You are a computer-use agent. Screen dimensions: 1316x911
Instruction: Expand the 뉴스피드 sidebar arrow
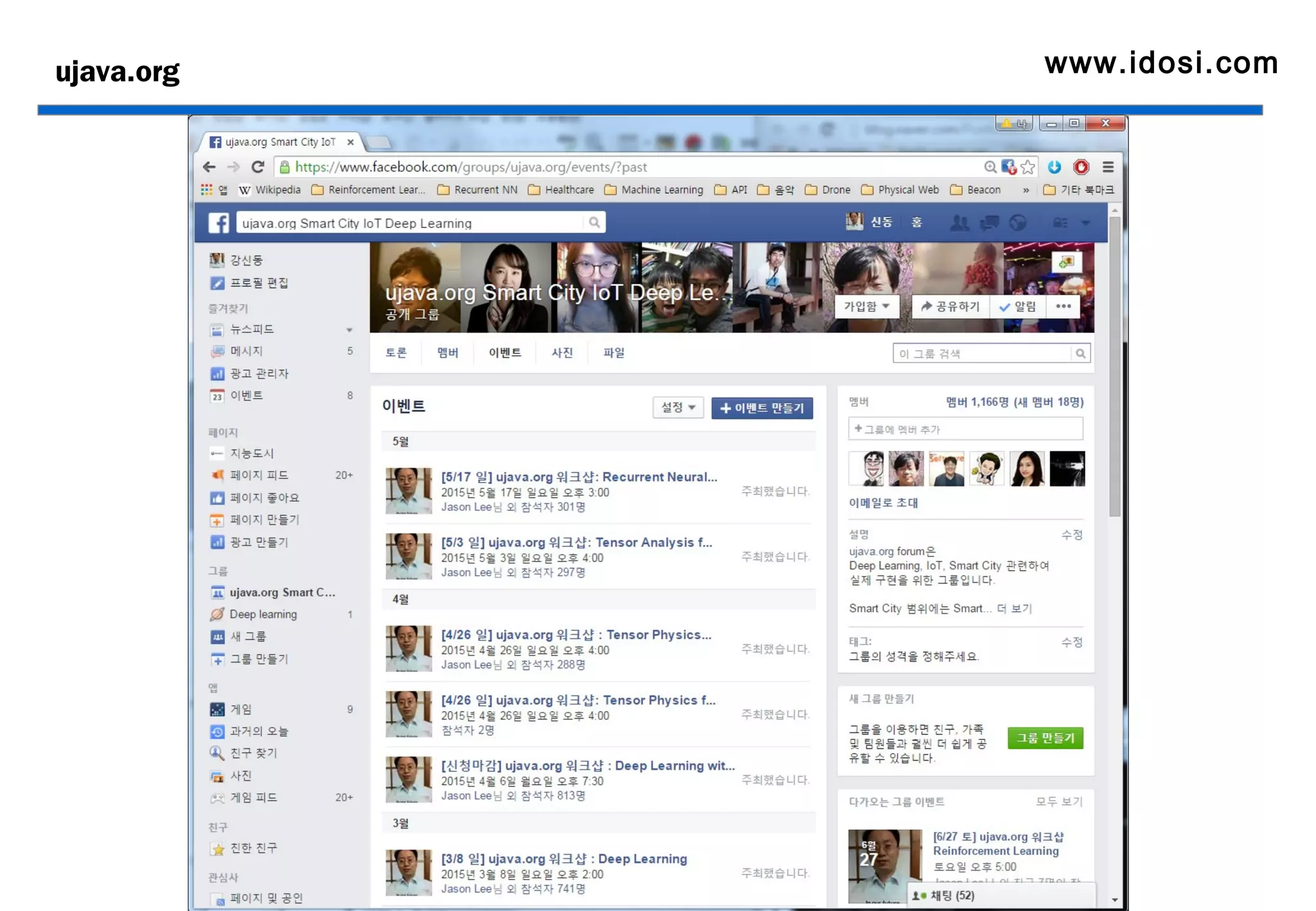[x=349, y=330]
